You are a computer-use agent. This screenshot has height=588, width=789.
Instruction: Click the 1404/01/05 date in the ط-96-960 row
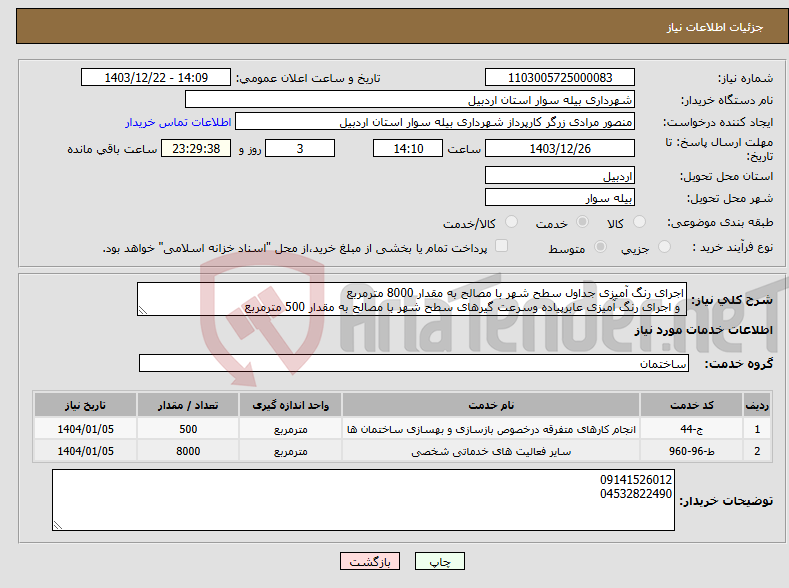click(x=85, y=451)
